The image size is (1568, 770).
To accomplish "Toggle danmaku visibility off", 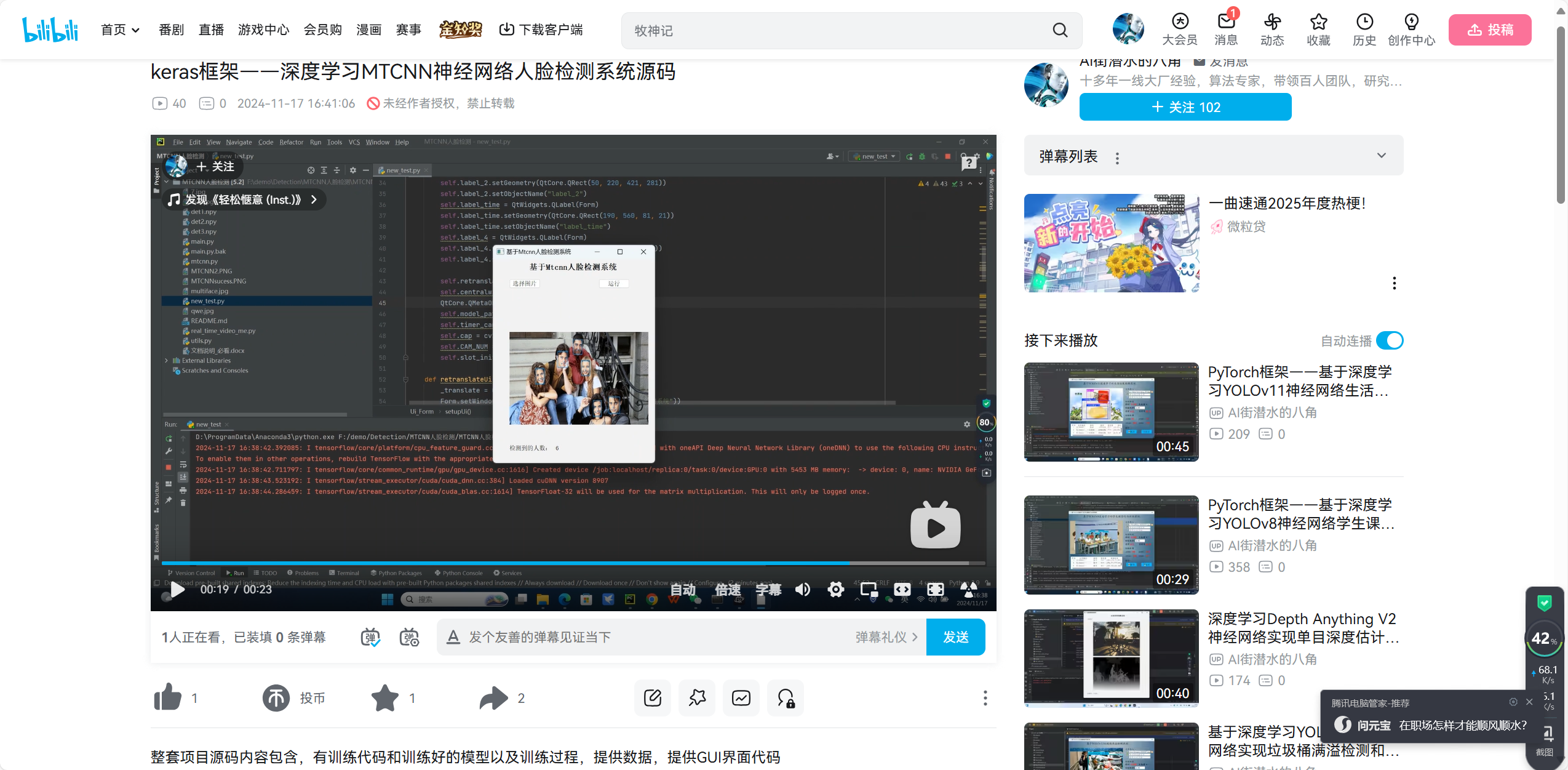I will (370, 637).
